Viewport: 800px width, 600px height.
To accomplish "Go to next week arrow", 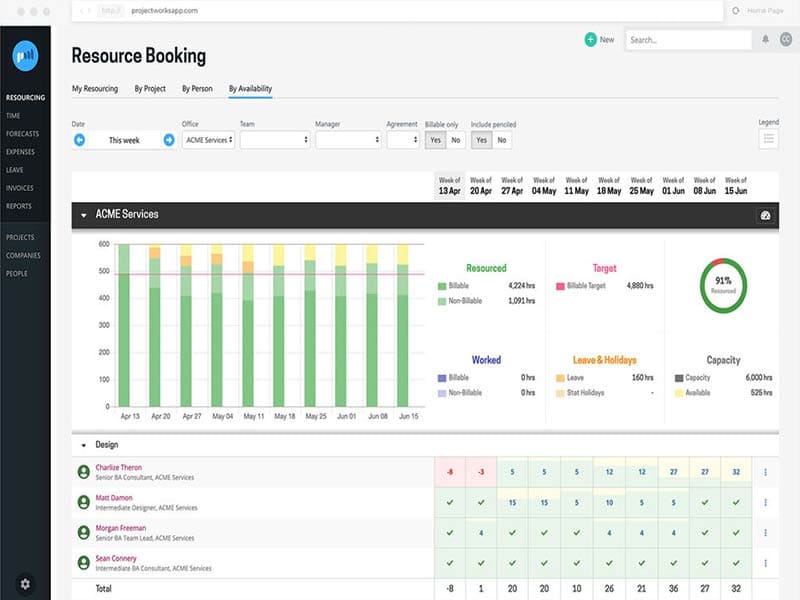I will [169, 140].
